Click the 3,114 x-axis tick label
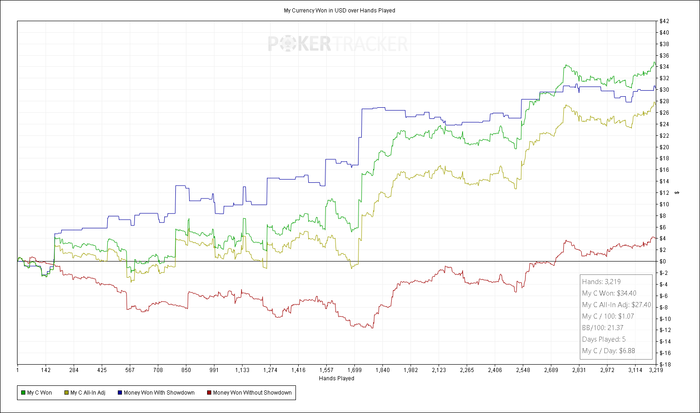 (x=635, y=370)
